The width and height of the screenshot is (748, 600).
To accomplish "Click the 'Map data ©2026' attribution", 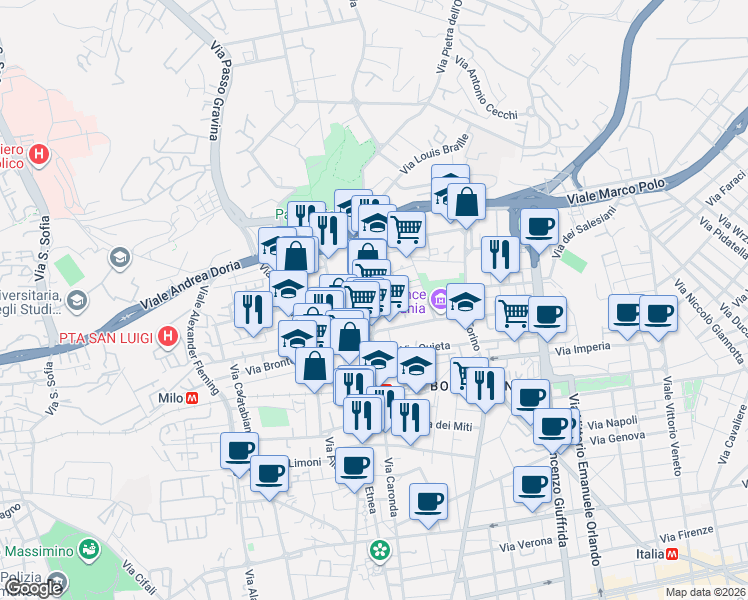I will point(705,592).
